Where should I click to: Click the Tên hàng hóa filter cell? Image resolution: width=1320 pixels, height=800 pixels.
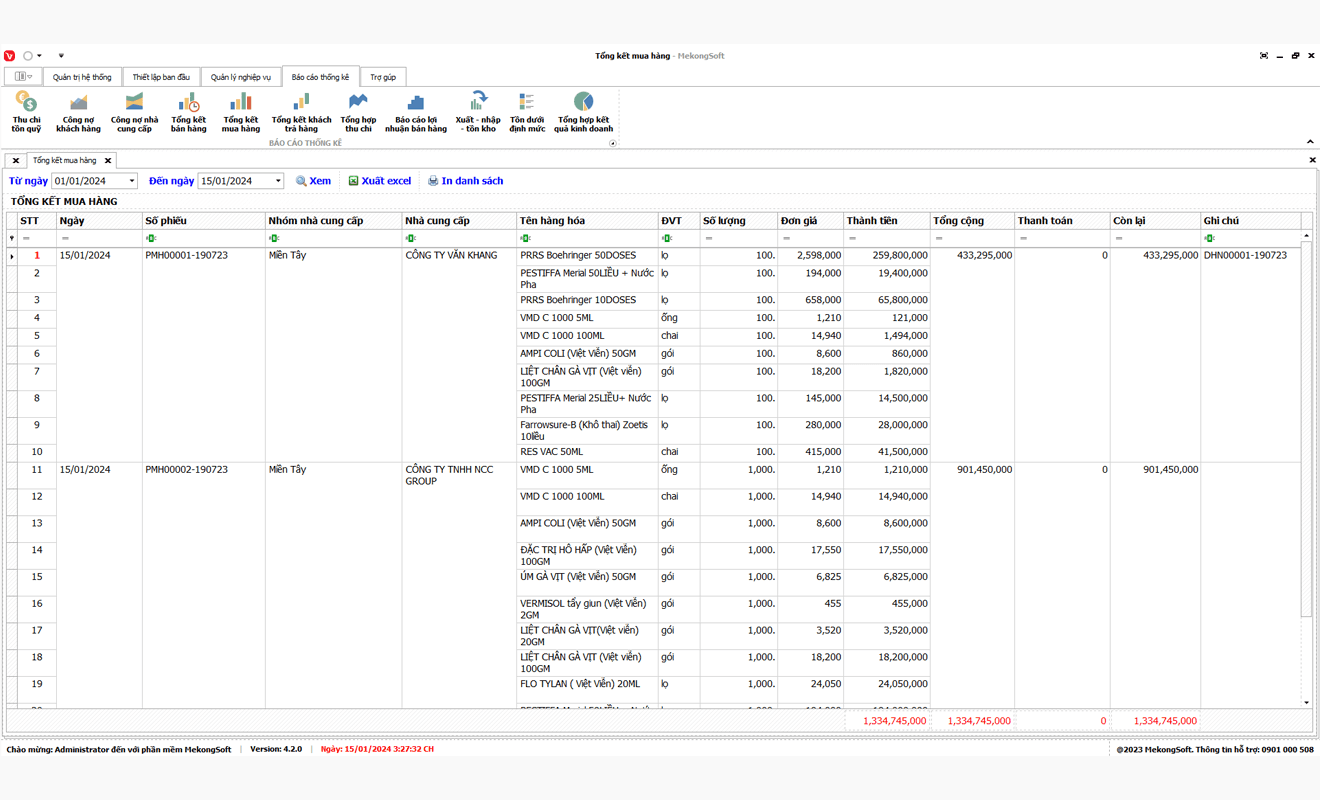pyautogui.click(x=587, y=238)
